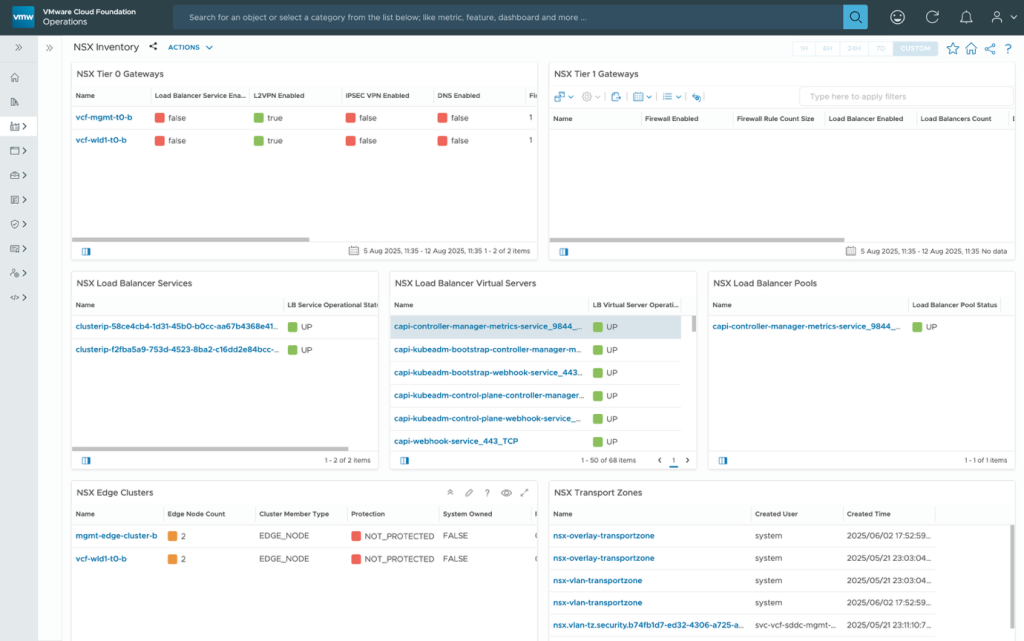
Task: Edit the NSX Edge Clusters widget
Action: pos(468,493)
